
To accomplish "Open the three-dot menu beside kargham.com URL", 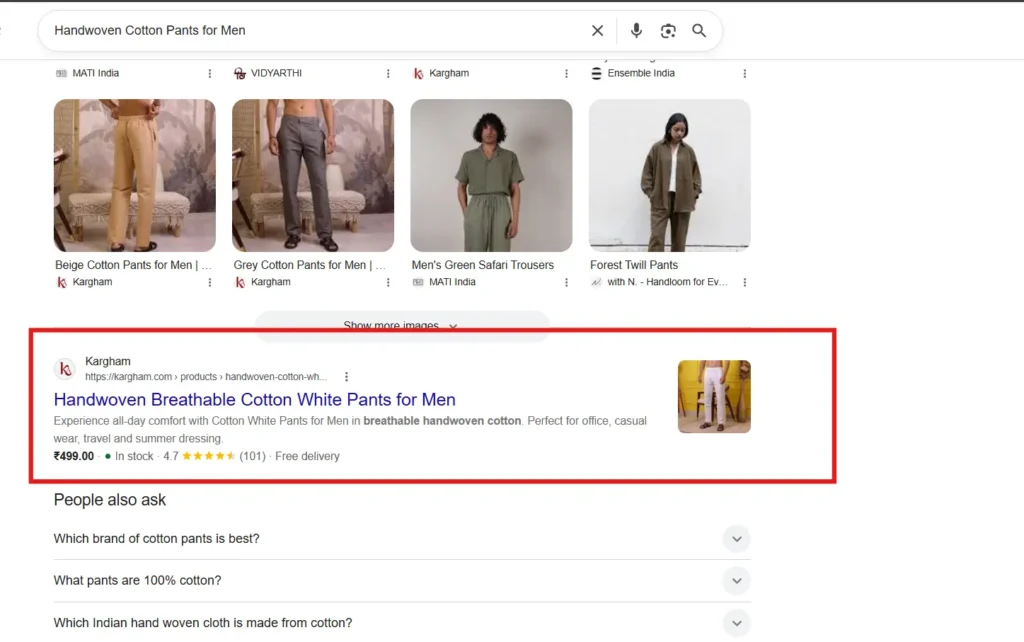I will (346, 377).
